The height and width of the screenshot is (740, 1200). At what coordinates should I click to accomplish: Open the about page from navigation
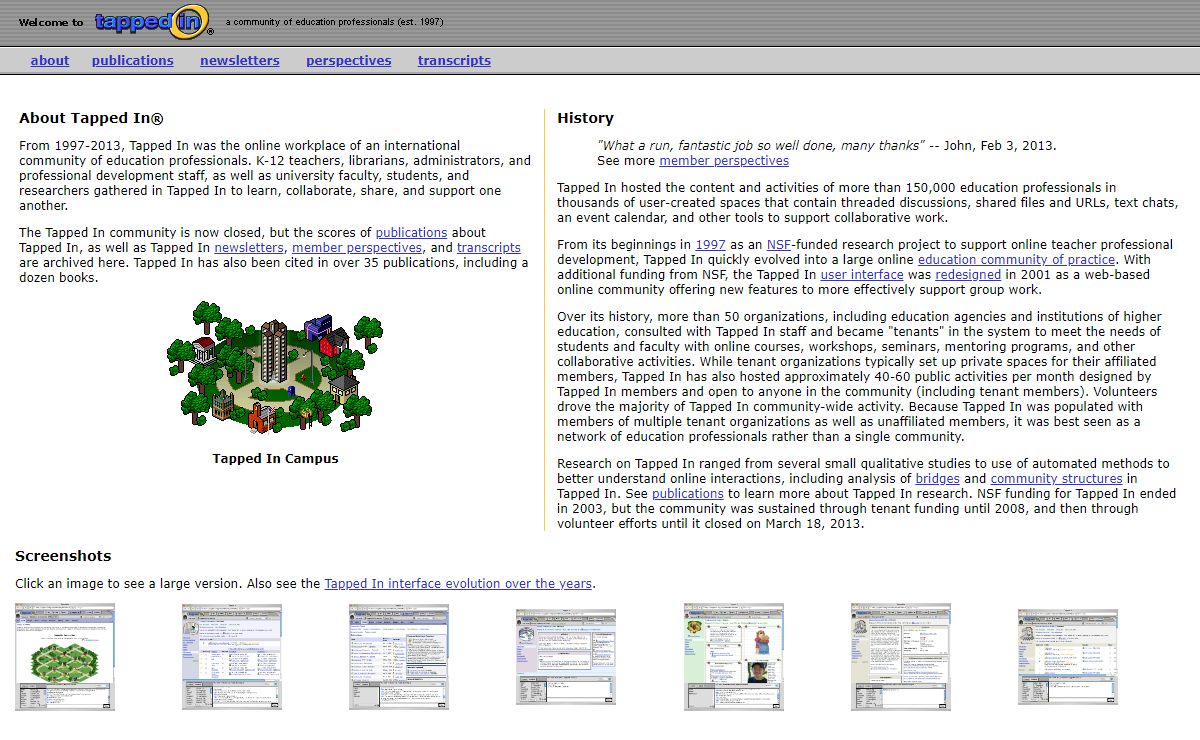(50, 60)
